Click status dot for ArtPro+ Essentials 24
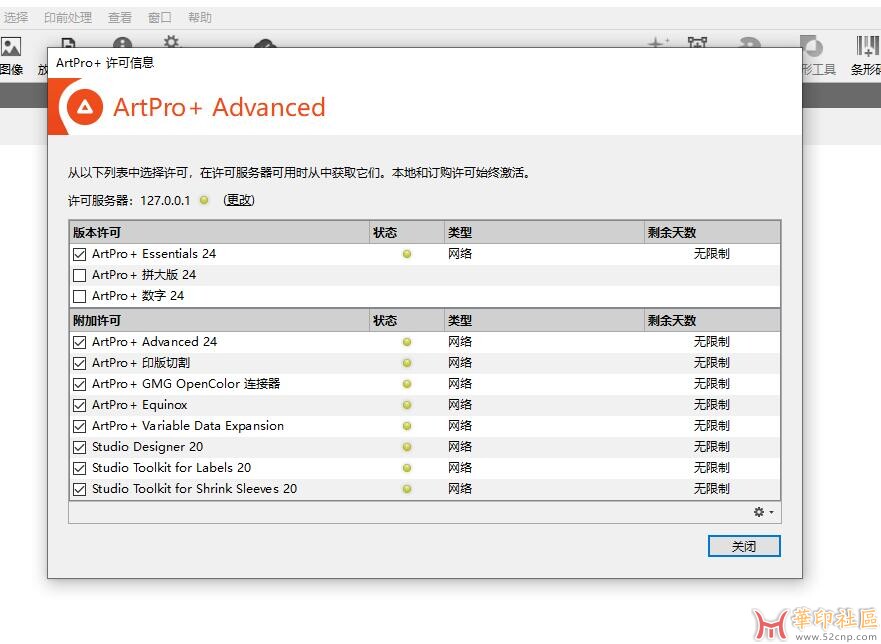Viewport: 881px width, 644px height. pos(407,254)
